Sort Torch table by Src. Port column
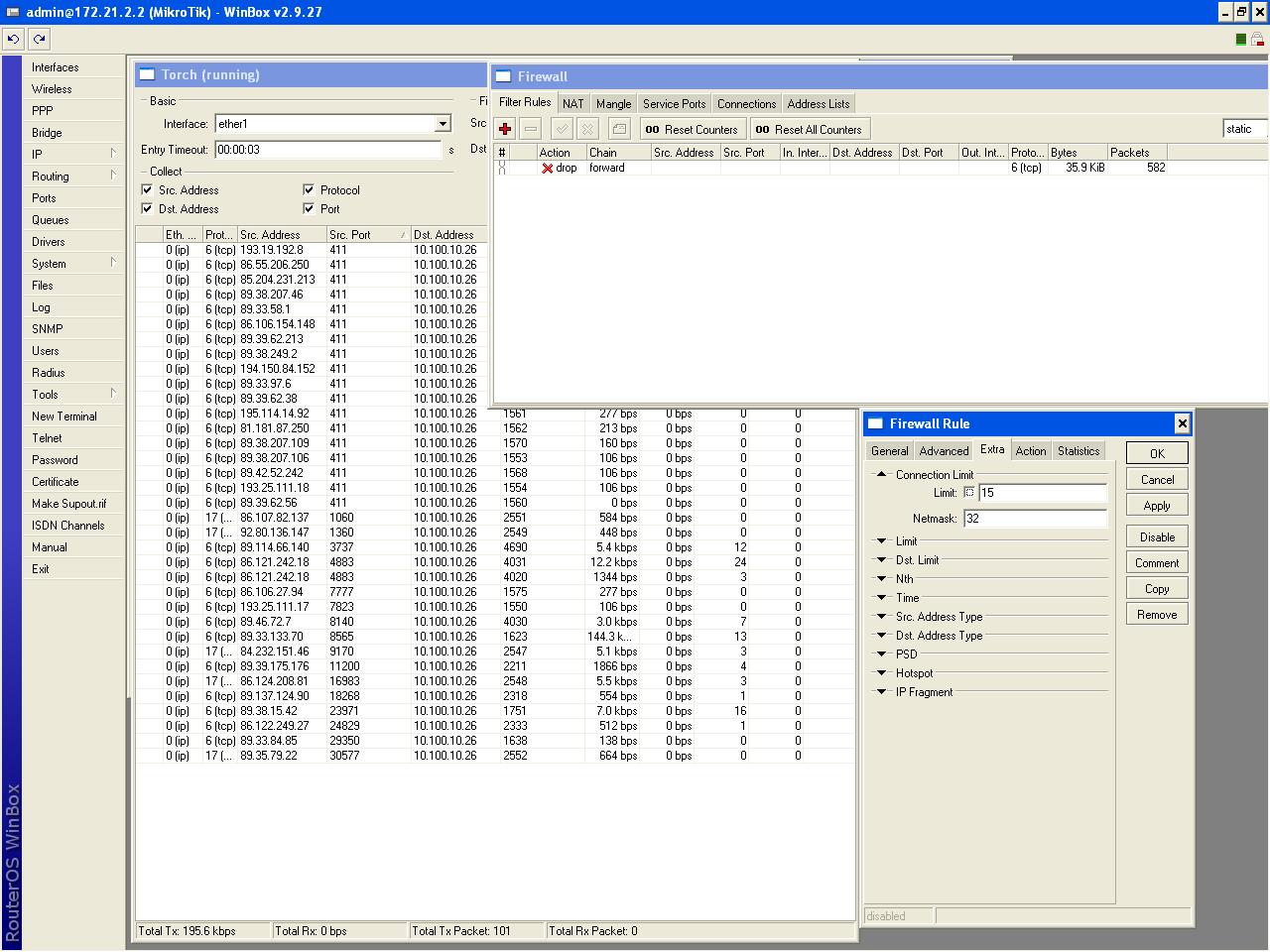Image resolution: width=1270 pixels, height=952 pixels. 368,235
